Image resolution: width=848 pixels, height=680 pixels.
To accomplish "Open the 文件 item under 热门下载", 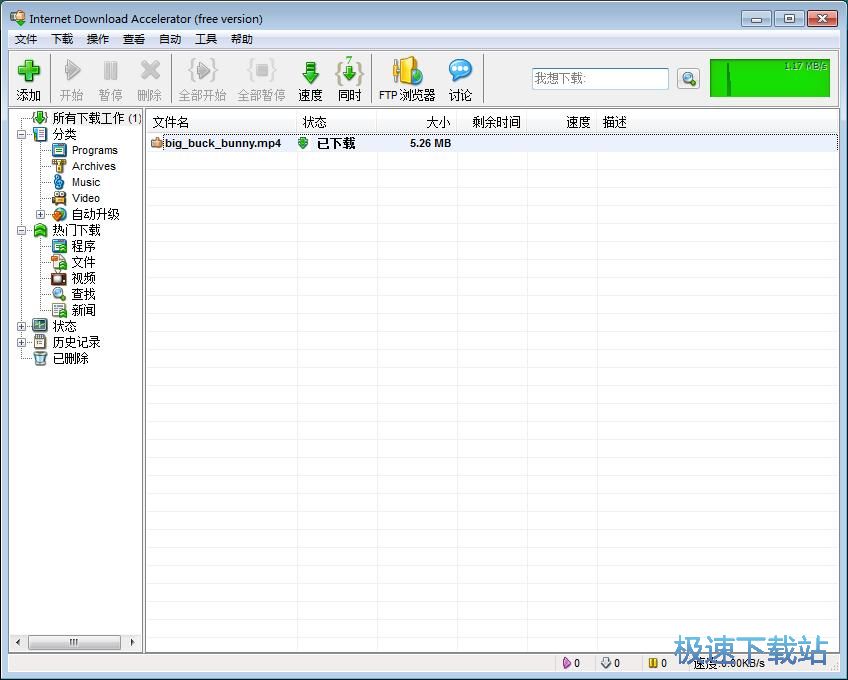I will (83, 262).
